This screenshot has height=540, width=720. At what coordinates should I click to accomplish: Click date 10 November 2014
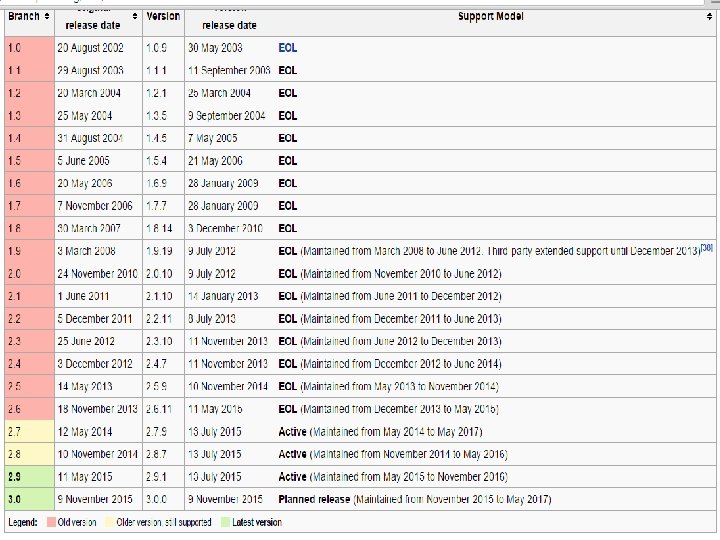pyautogui.click(x=97, y=454)
